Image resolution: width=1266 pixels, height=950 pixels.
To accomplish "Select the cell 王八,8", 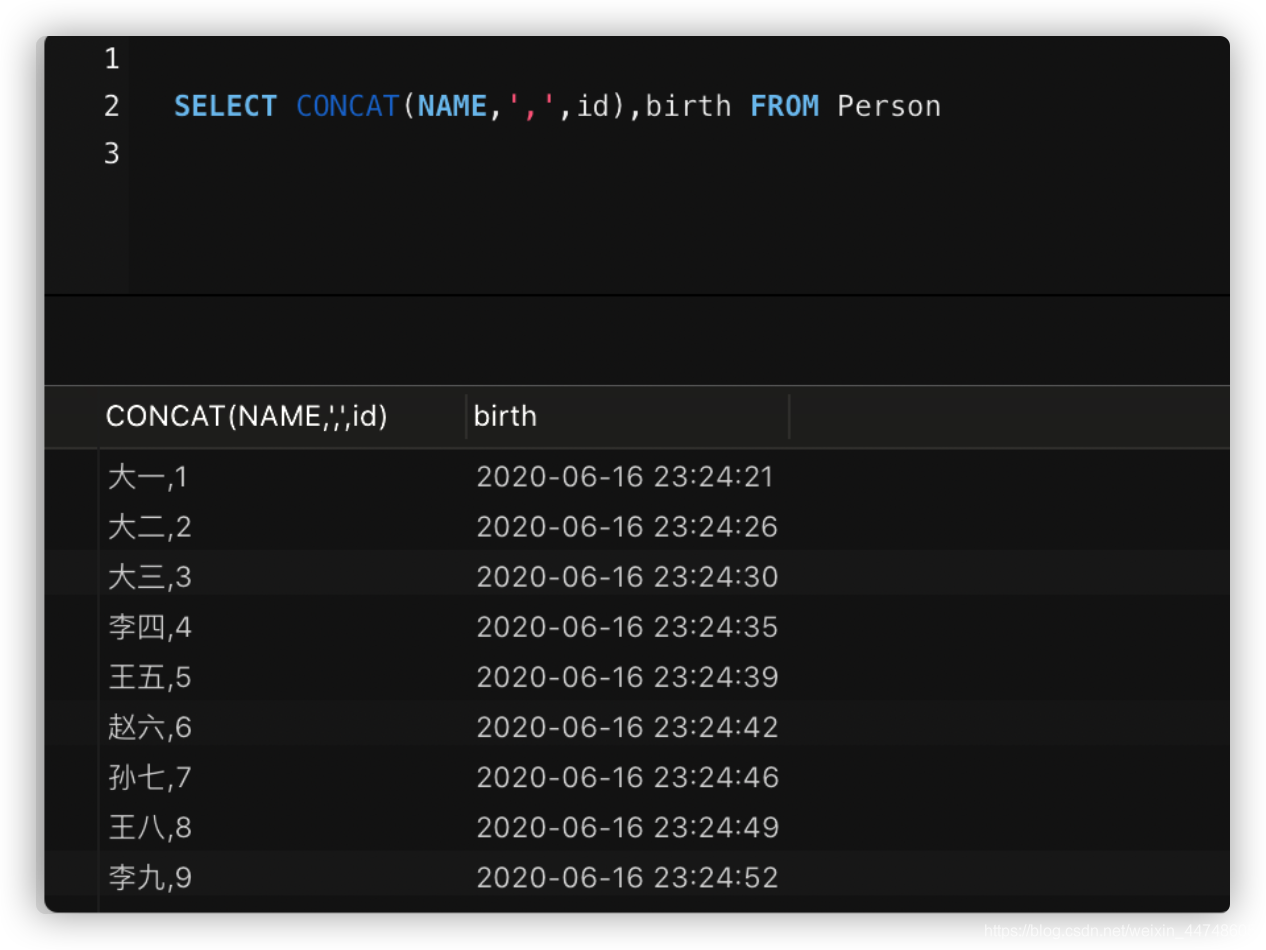I will pyautogui.click(x=150, y=827).
